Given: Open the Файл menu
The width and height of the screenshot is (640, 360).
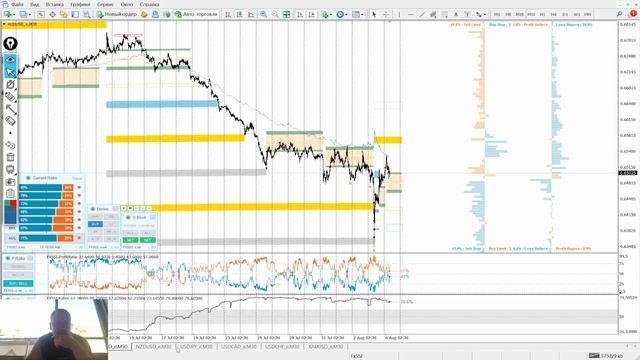Looking at the screenshot, I should pos(17,4).
